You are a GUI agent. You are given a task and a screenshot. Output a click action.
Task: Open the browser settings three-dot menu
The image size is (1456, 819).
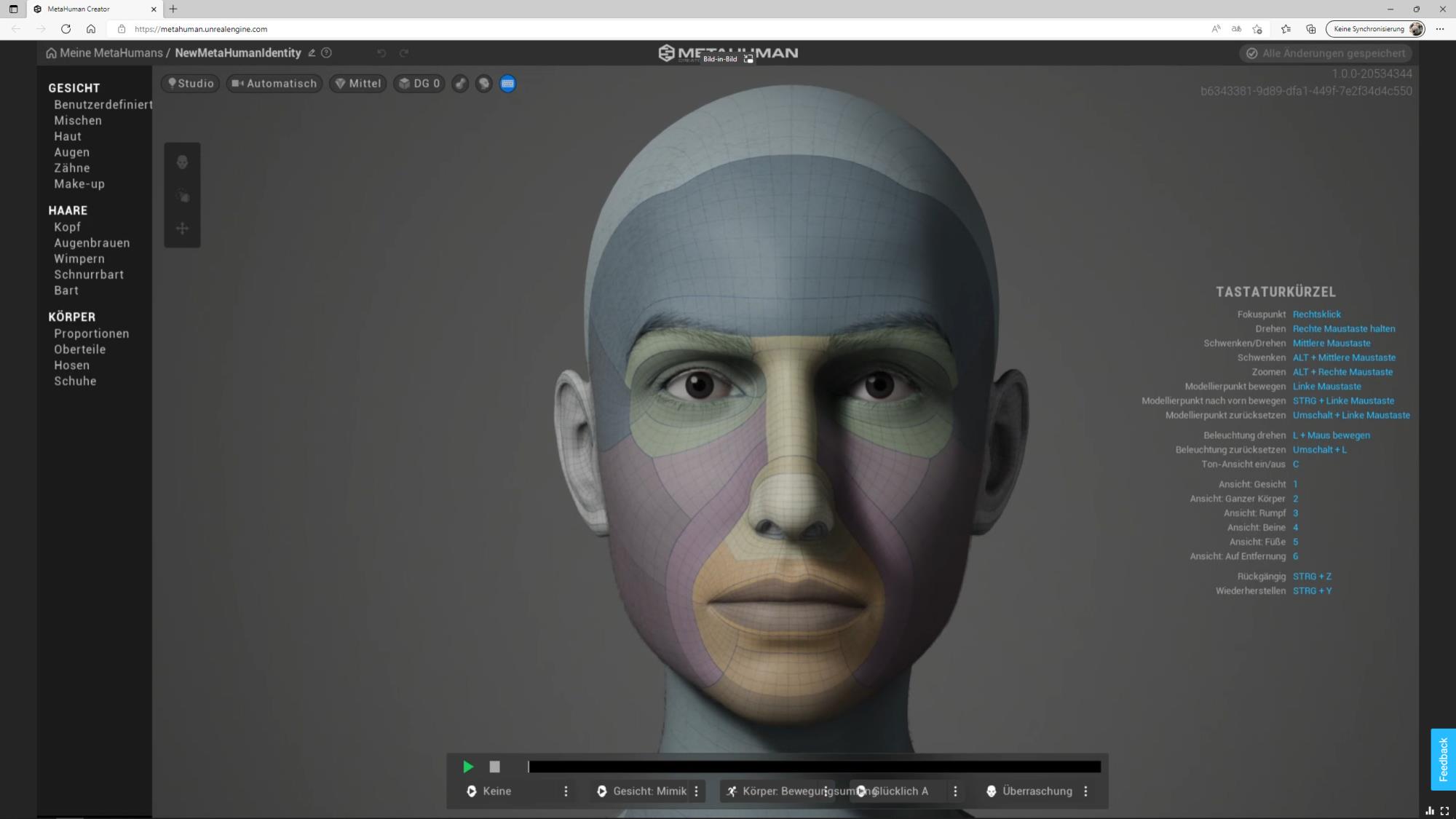coord(1440,29)
